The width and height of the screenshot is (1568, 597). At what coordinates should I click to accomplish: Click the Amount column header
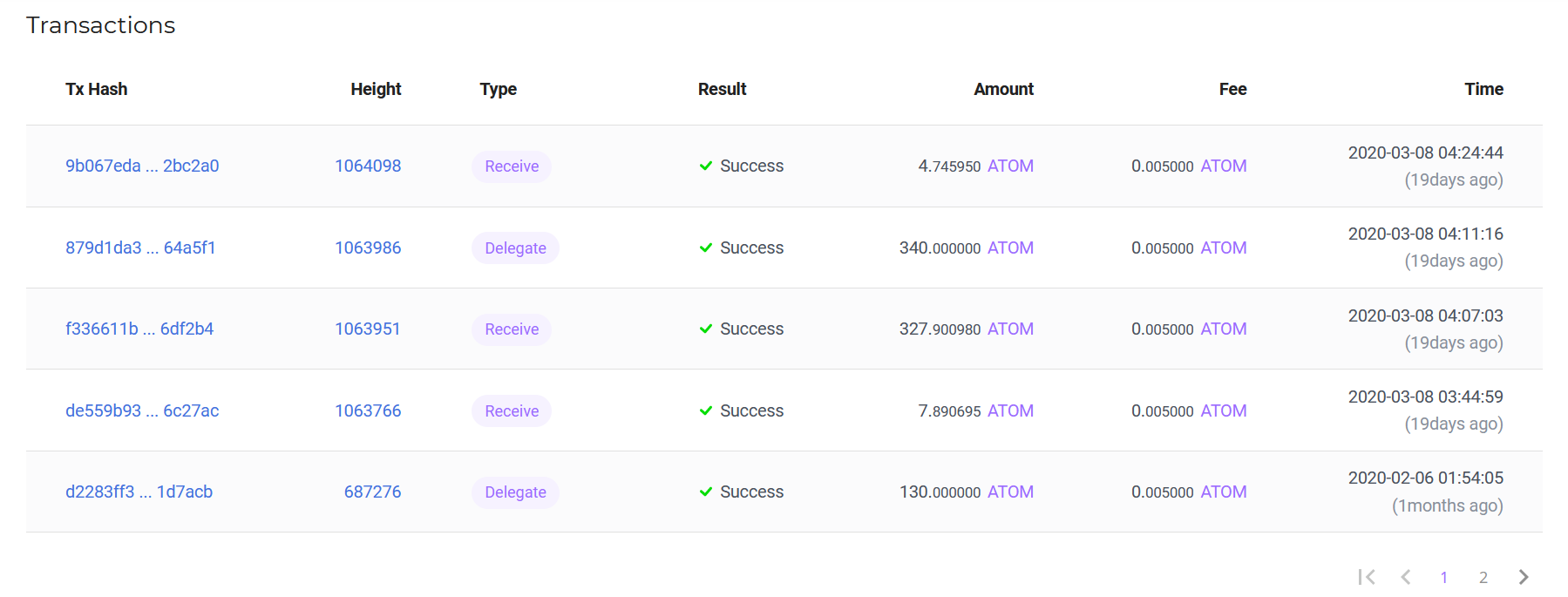pyautogui.click(x=1003, y=89)
